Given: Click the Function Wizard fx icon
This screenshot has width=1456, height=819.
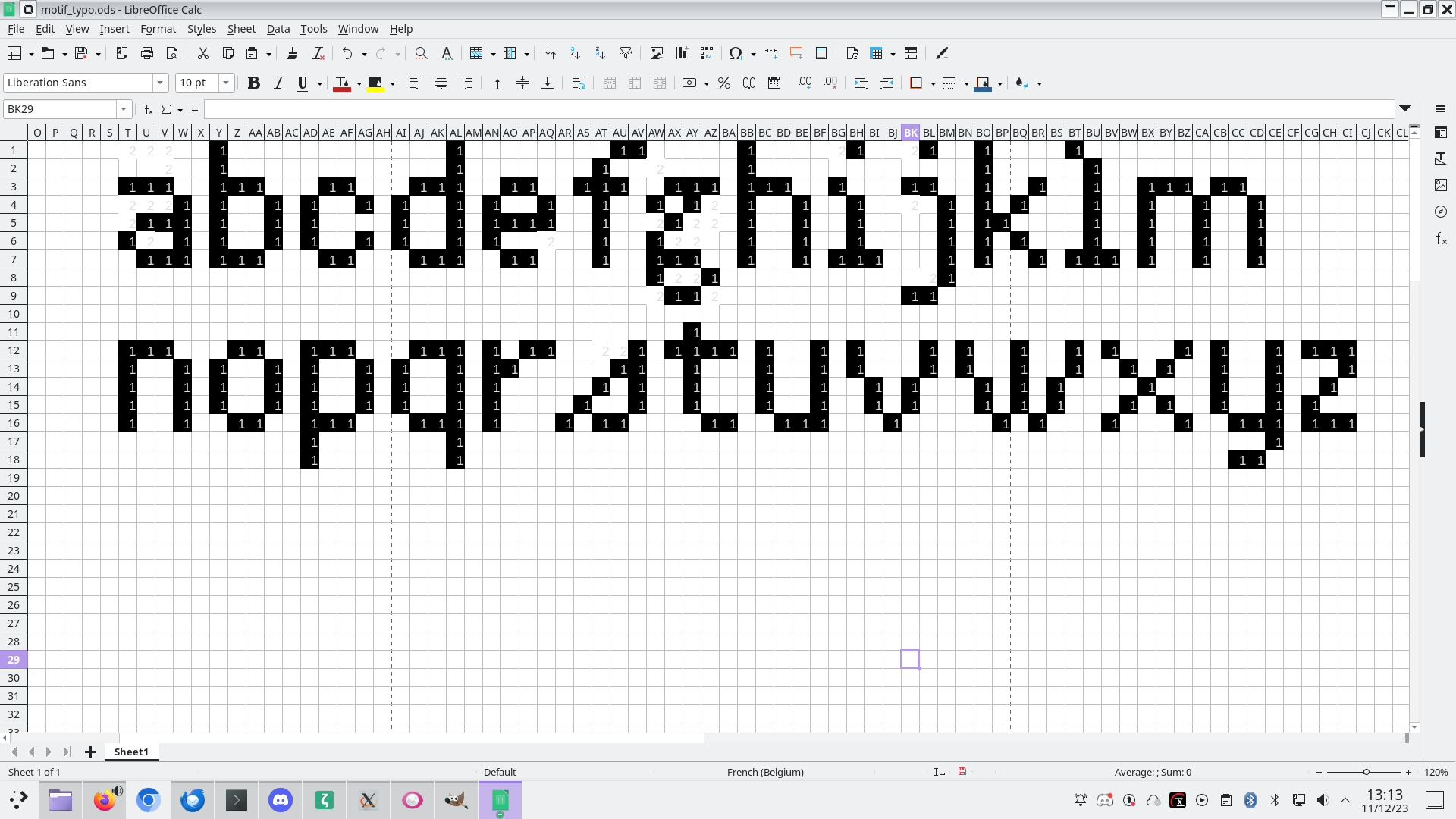Looking at the screenshot, I should pyautogui.click(x=149, y=109).
